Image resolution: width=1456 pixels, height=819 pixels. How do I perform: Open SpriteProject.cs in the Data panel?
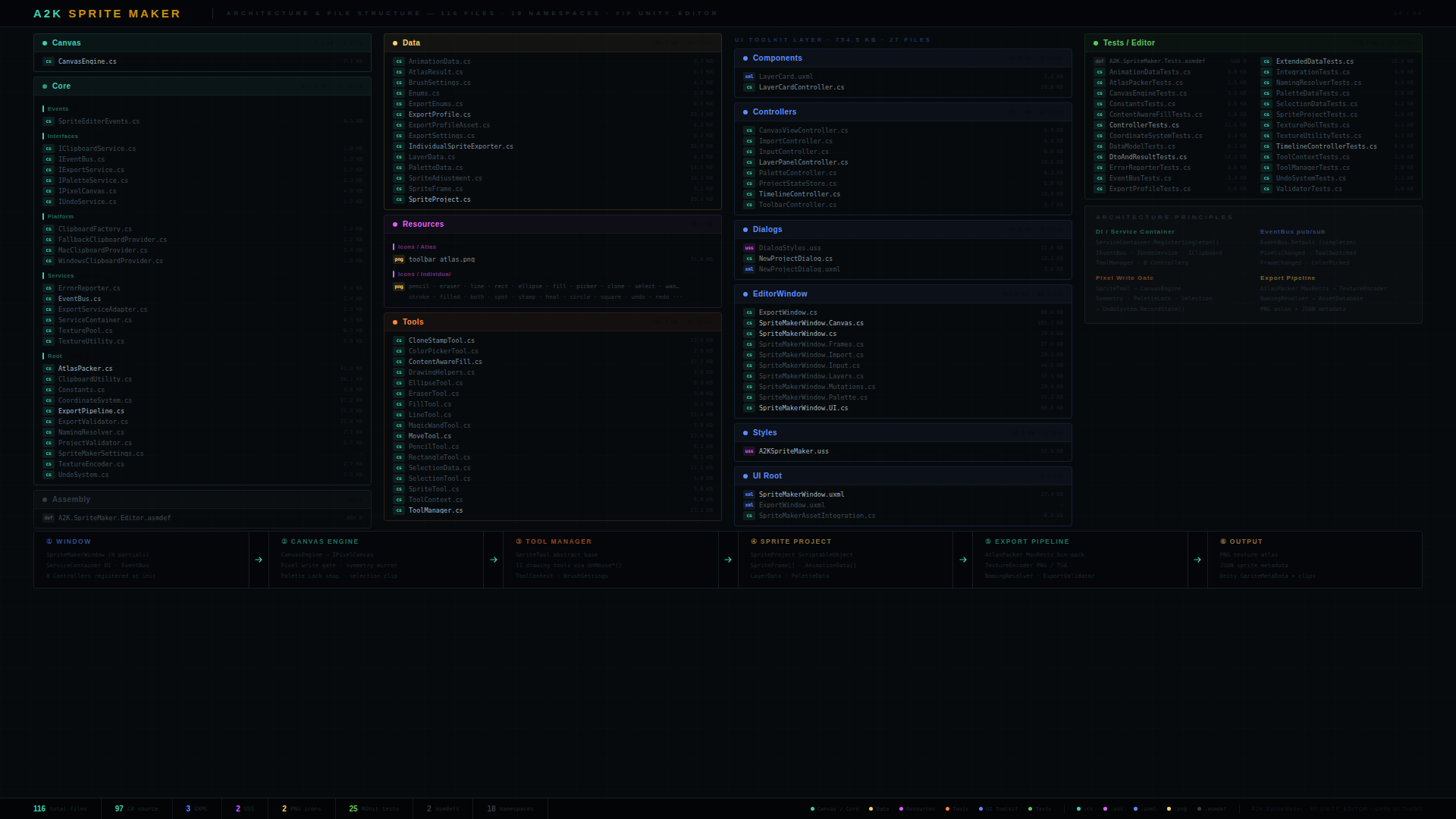click(439, 199)
